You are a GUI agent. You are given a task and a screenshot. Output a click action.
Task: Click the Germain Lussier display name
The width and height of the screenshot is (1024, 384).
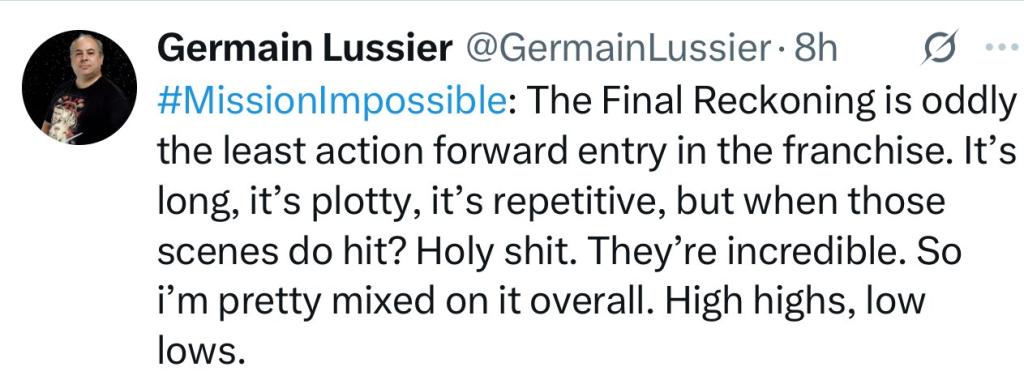click(305, 49)
